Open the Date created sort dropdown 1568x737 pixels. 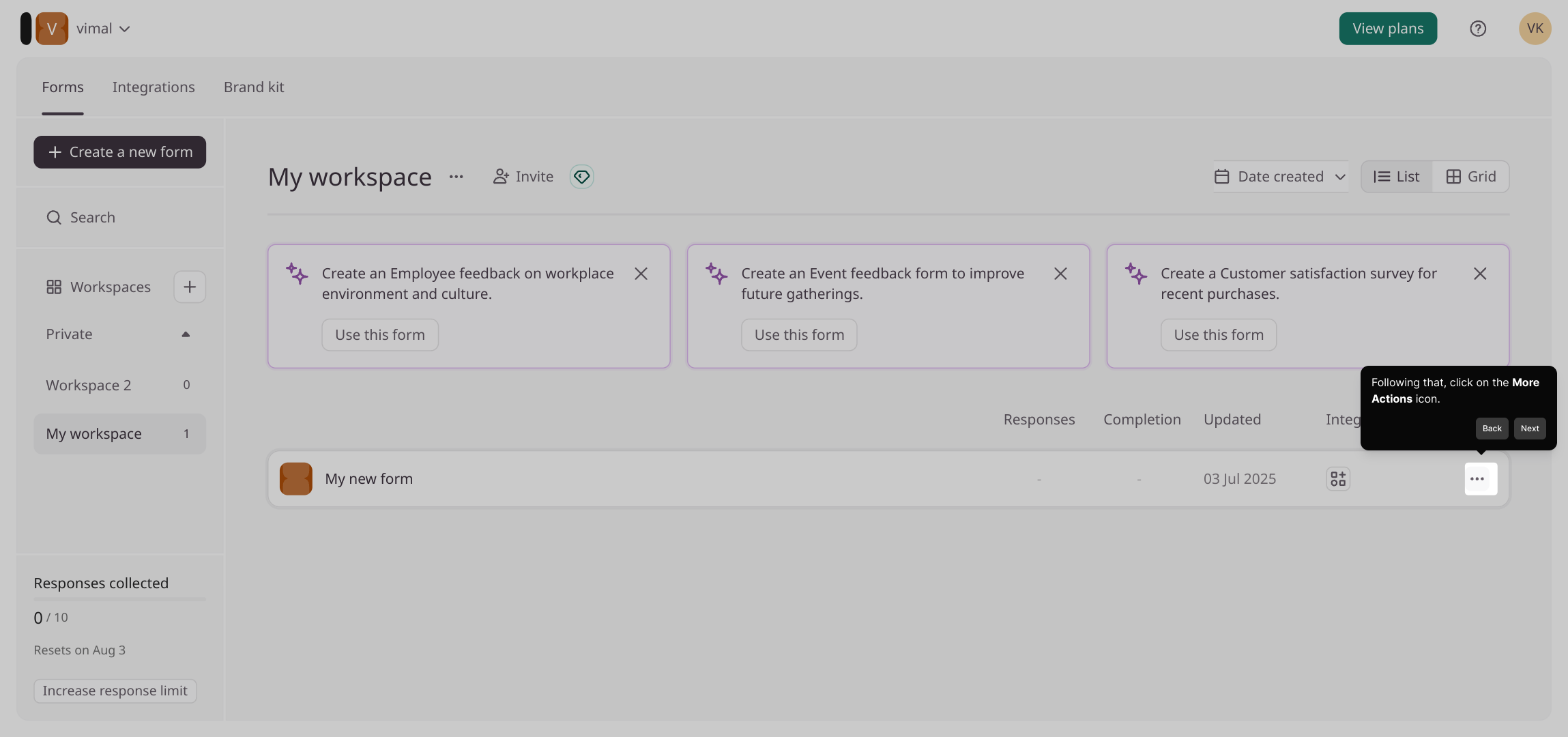[1281, 177]
